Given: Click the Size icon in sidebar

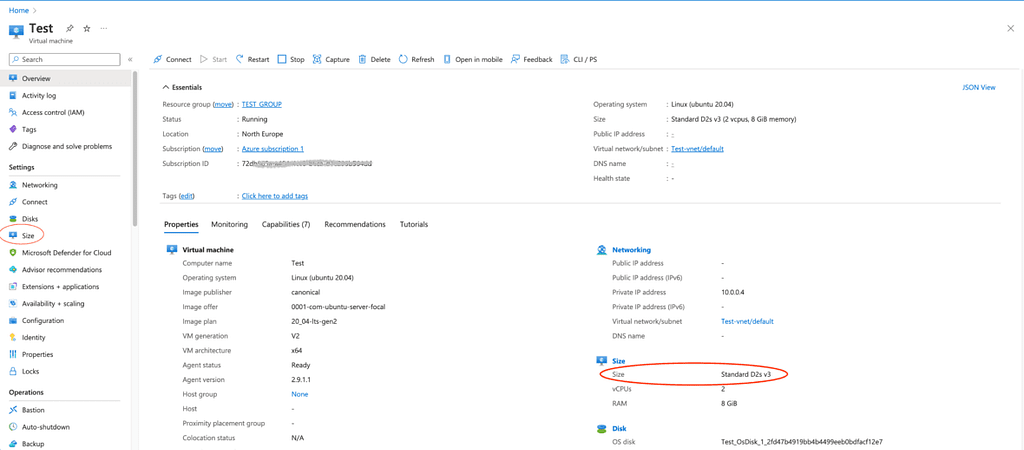Looking at the screenshot, I should tap(13, 235).
